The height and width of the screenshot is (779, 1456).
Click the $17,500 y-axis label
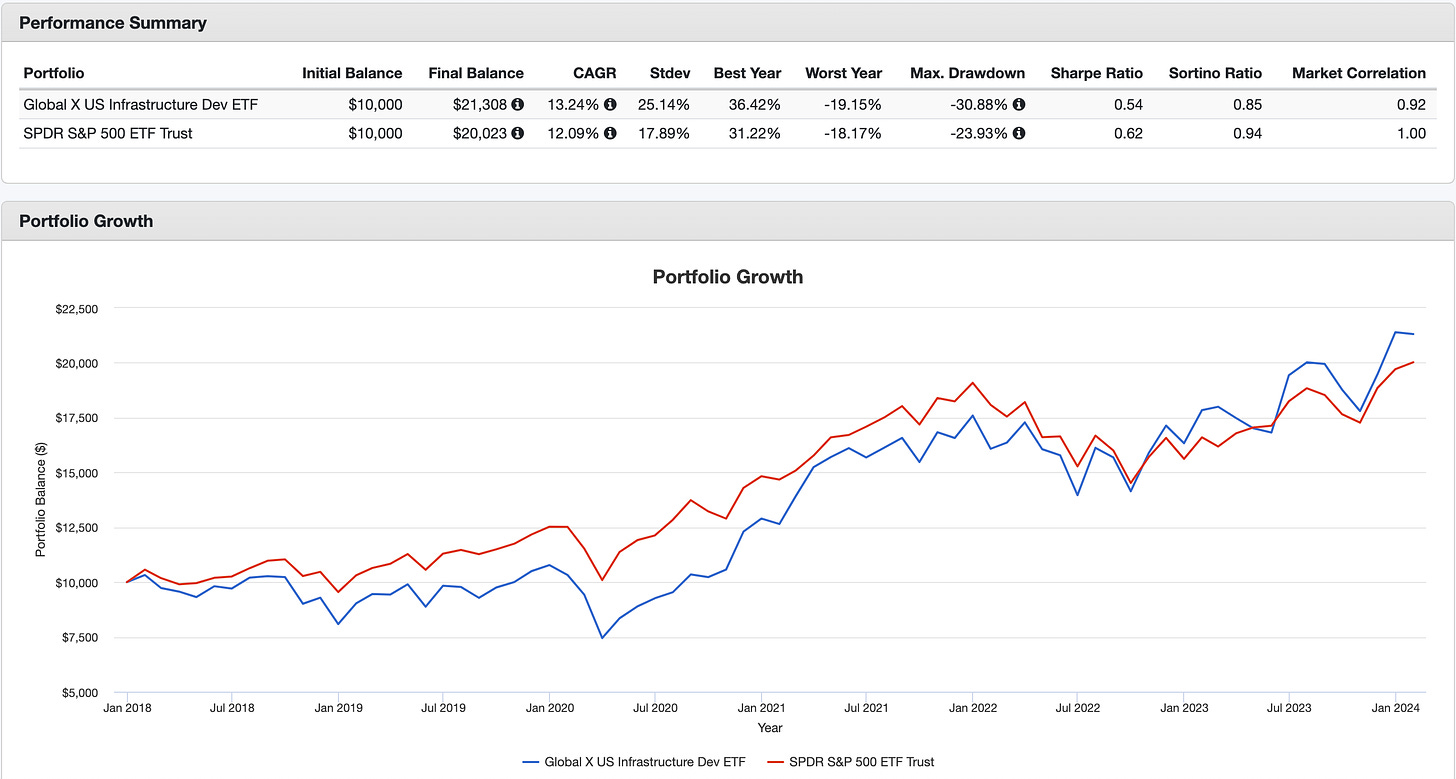click(78, 418)
